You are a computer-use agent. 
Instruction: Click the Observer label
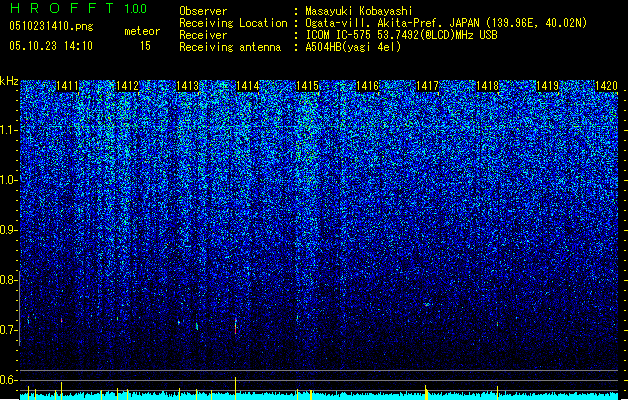click(x=203, y=11)
